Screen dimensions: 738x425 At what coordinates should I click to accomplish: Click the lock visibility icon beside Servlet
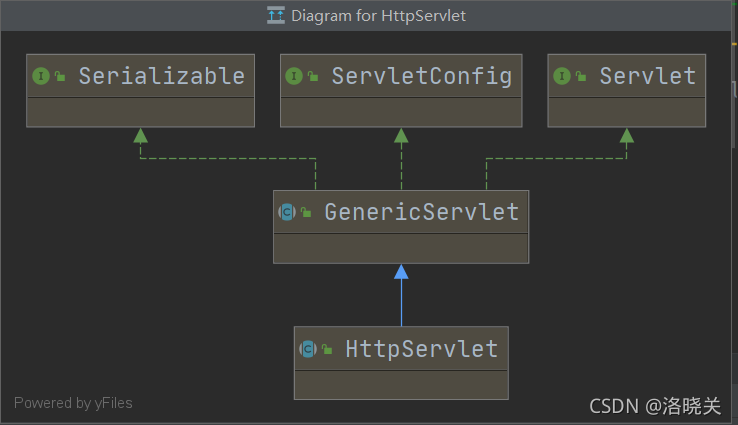point(581,76)
